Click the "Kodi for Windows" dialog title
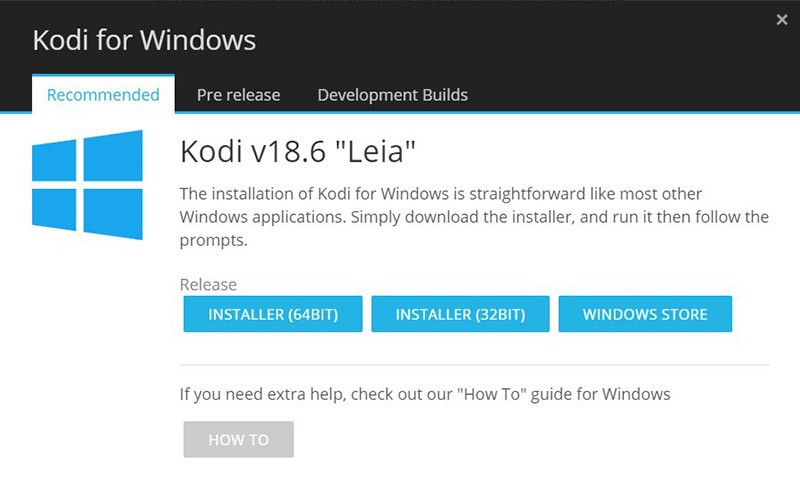This screenshot has width=800, height=488. coord(144,41)
